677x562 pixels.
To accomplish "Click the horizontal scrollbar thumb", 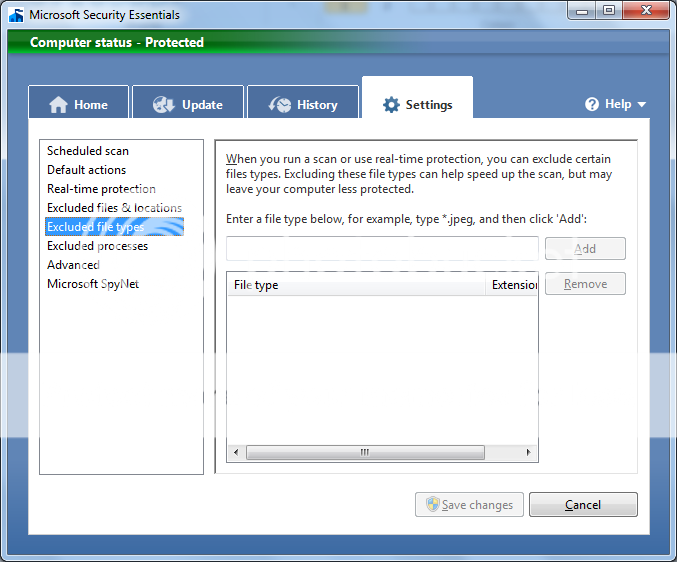I will point(365,452).
